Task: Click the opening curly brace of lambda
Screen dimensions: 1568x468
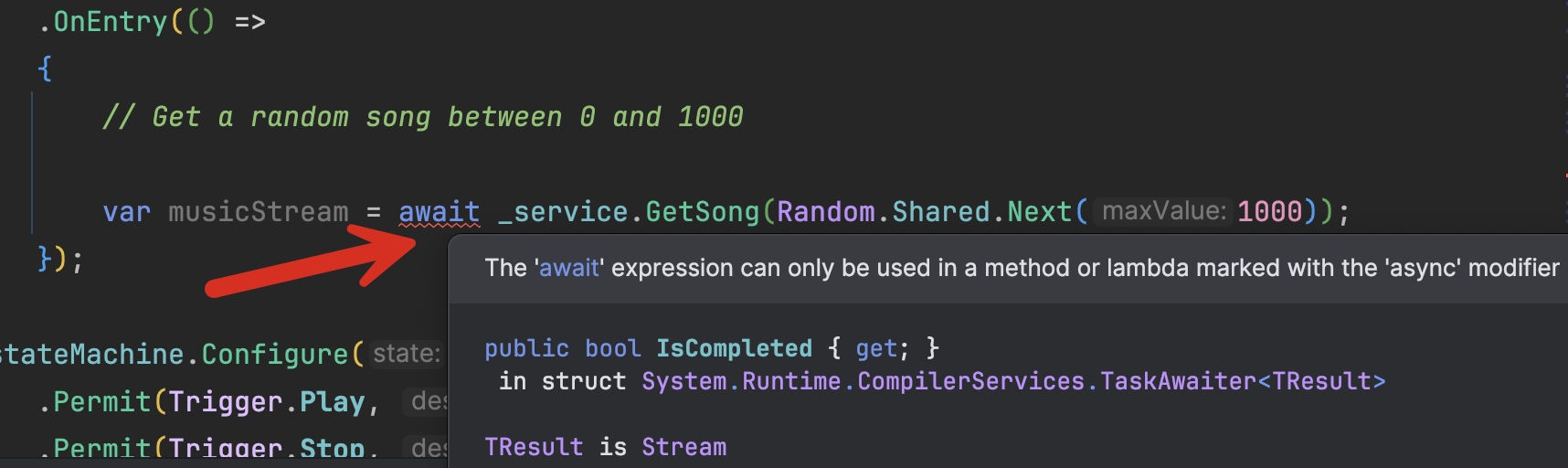Action: (x=45, y=69)
